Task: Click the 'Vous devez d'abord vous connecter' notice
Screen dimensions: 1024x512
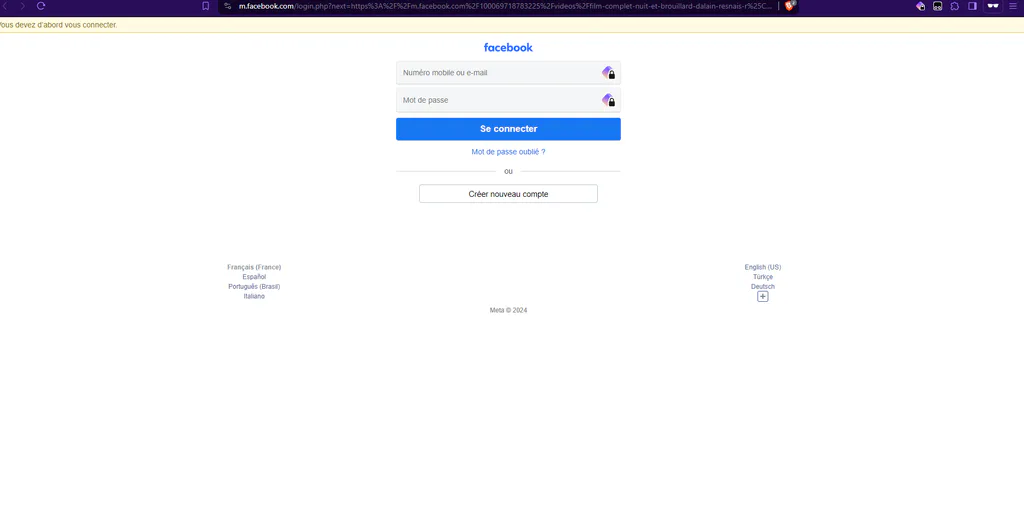Action: (x=58, y=25)
